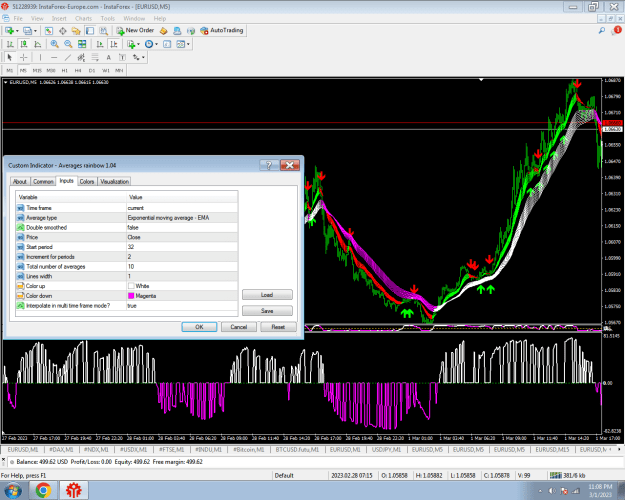Zoom in on the chart

click(55, 44)
